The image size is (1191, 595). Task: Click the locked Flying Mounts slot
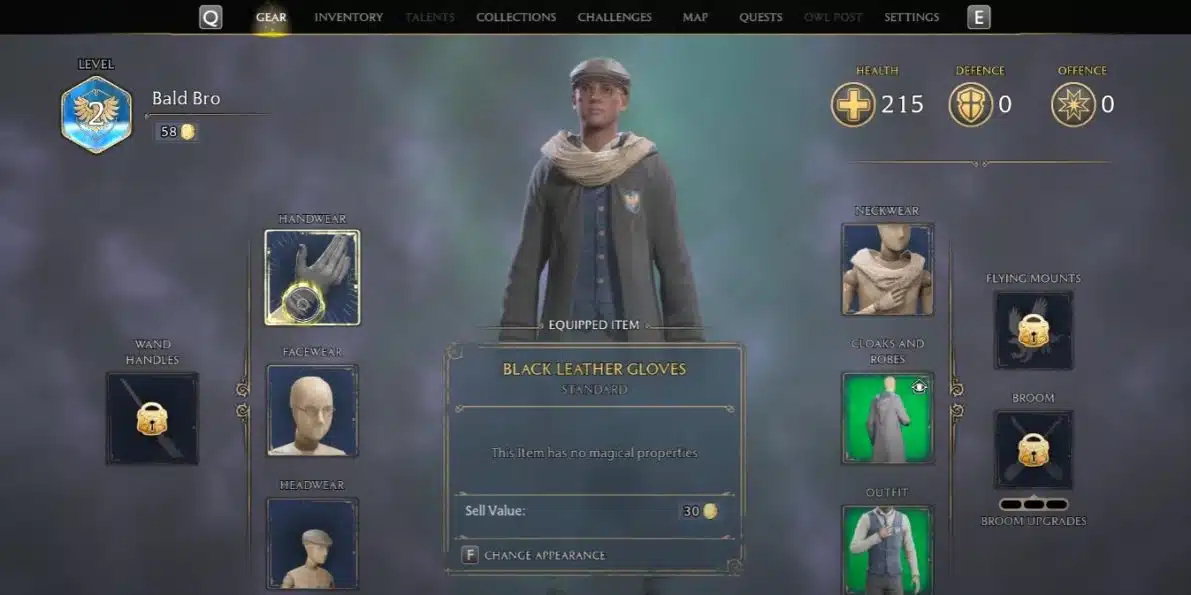coord(1033,331)
